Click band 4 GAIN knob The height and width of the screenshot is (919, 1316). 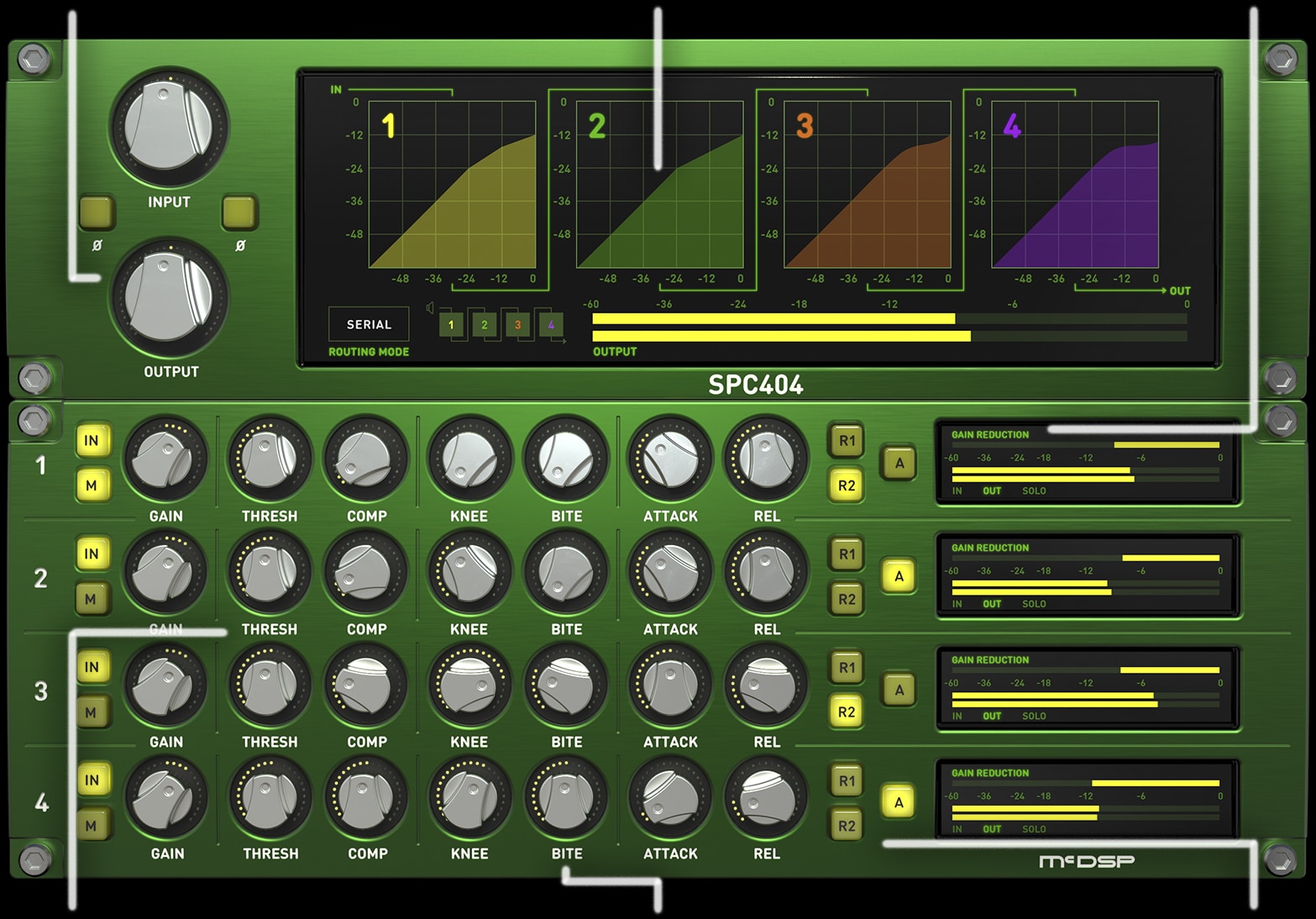click(x=165, y=799)
